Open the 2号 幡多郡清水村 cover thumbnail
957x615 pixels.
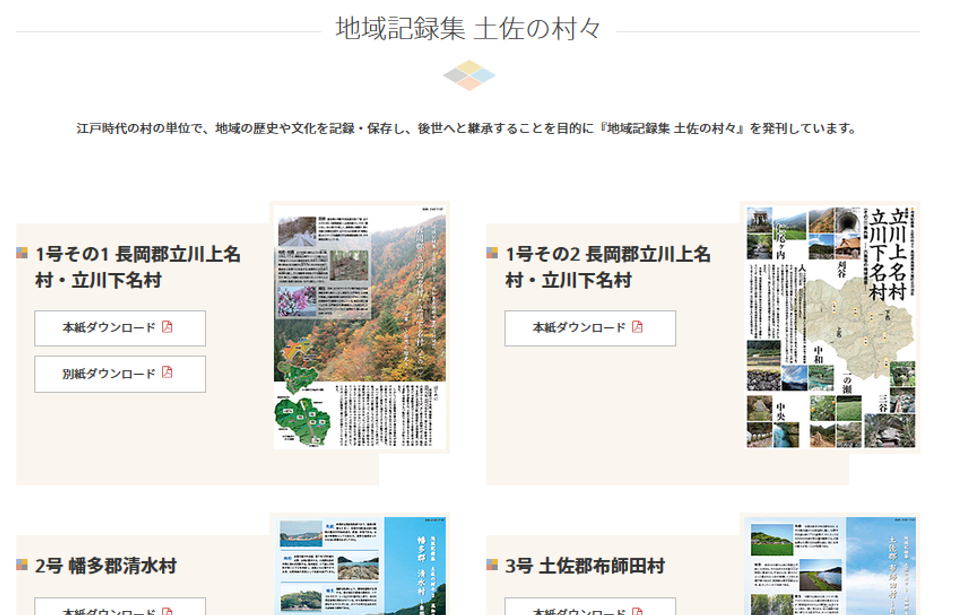click(360, 565)
